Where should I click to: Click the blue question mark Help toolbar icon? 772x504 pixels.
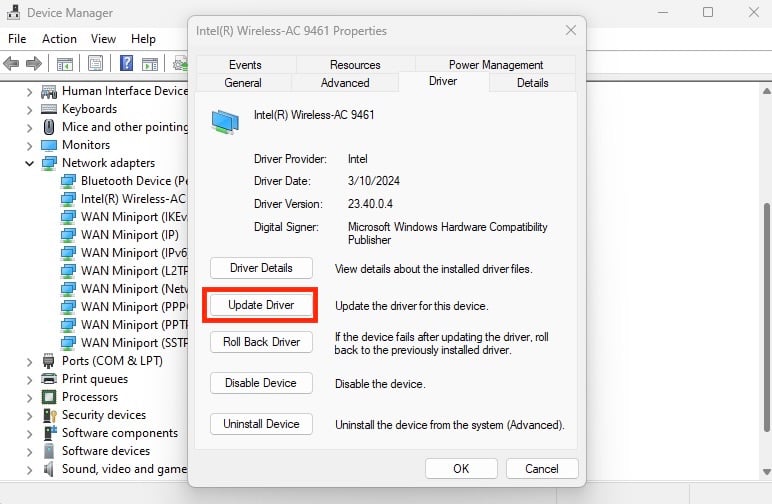pyautogui.click(x=127, y=63)
